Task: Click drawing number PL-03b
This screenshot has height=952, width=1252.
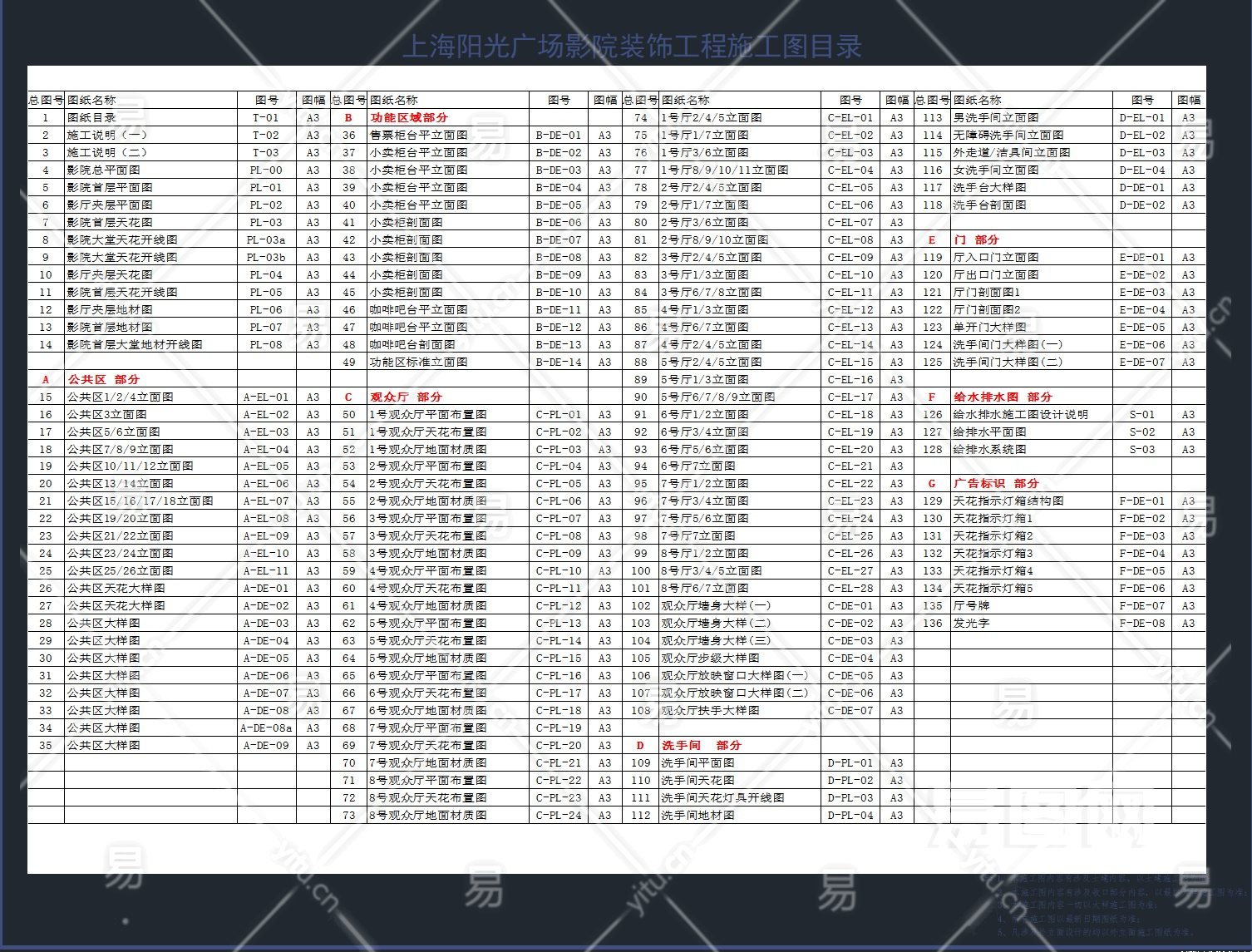Action: pyautogui.click(x=266, y=258)
